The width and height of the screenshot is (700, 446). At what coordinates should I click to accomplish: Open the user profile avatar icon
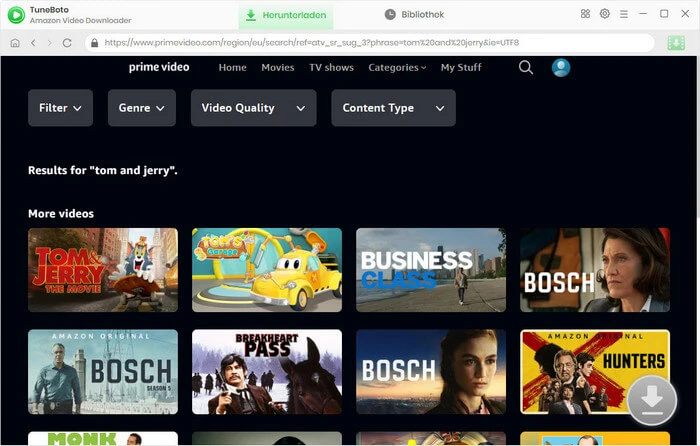pyautogui.click(x=561, y=67)
